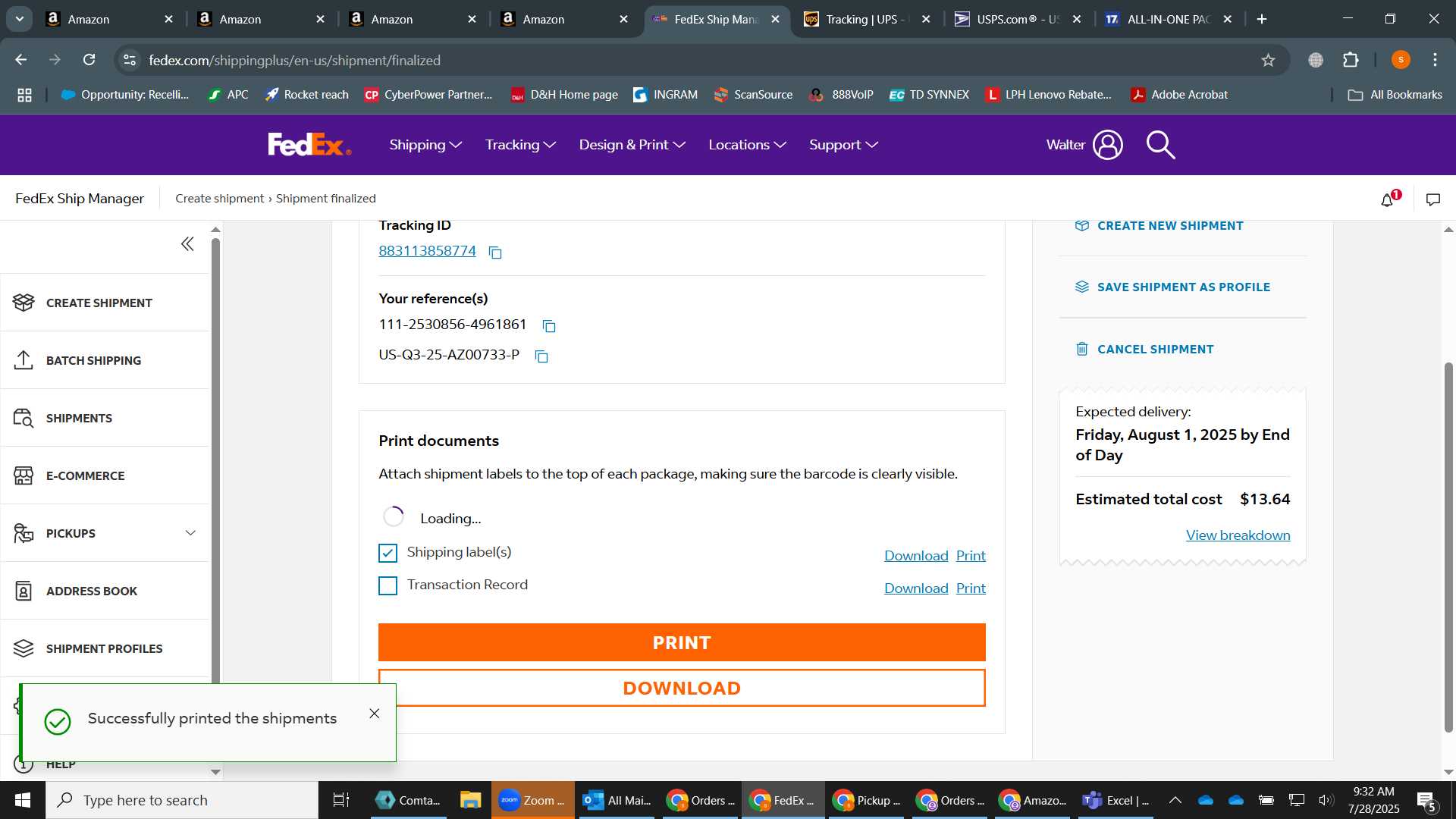The width and height of the screenshot is (1456, 819).
Task: Click the Windows taskbar search box
Action: click(x=182, y=800)
